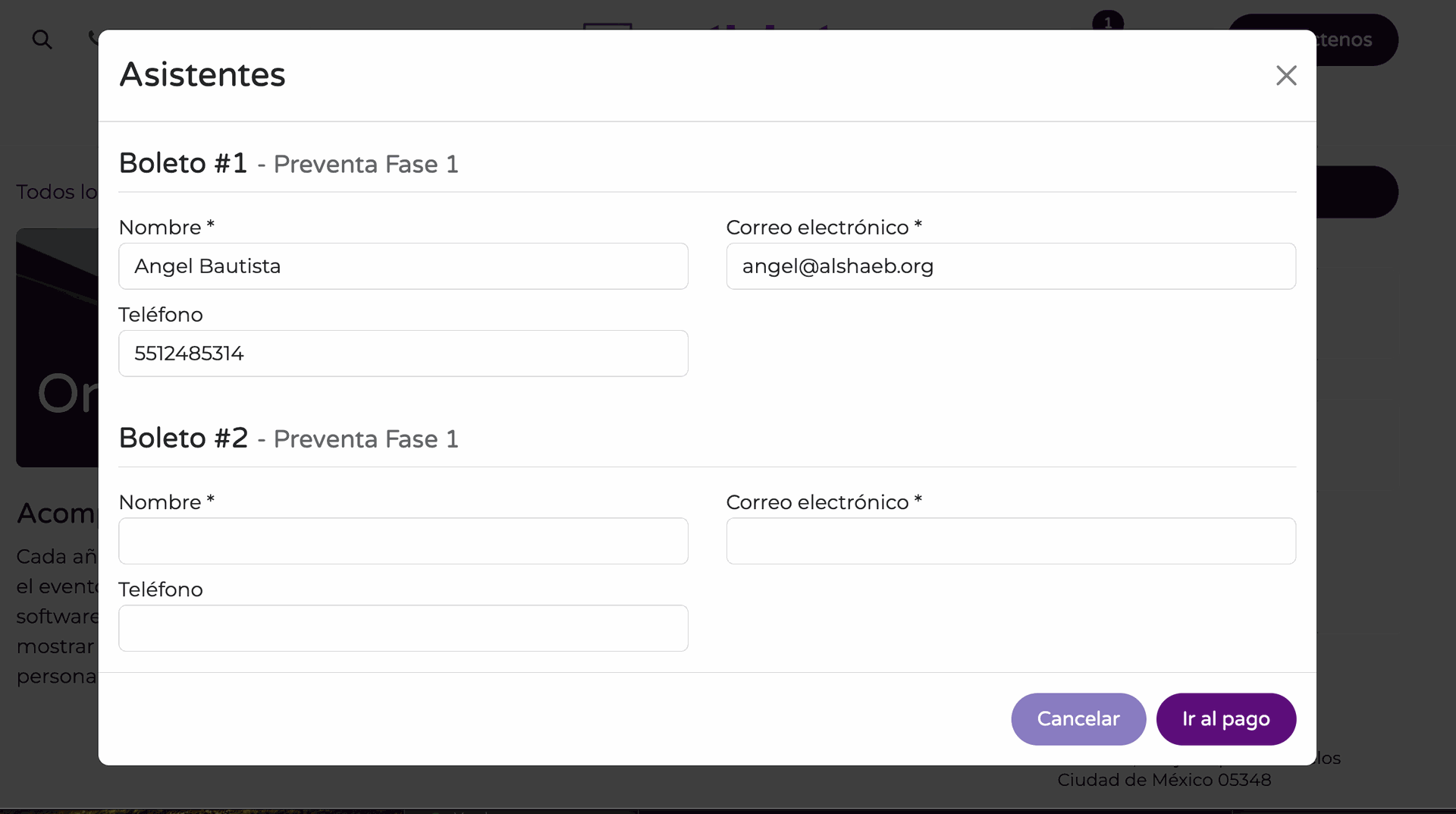Click Boleto #1 Nombre field

pyautogui.click(x=403, y=266)
